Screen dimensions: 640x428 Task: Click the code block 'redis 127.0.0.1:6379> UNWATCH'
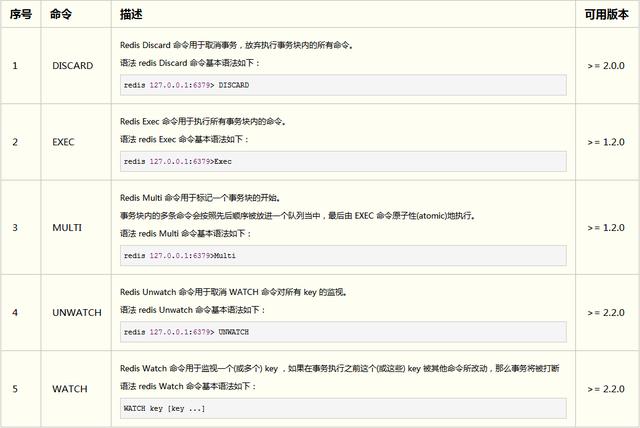coord(343,332)
